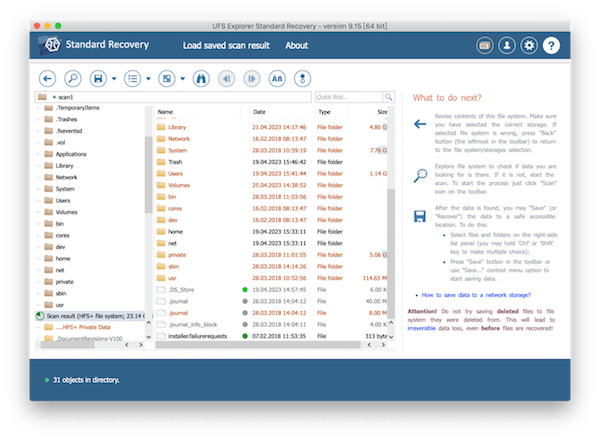Open the user account icon in header
Viewport: 600px width, 440px height.
[x=507, y=46]
